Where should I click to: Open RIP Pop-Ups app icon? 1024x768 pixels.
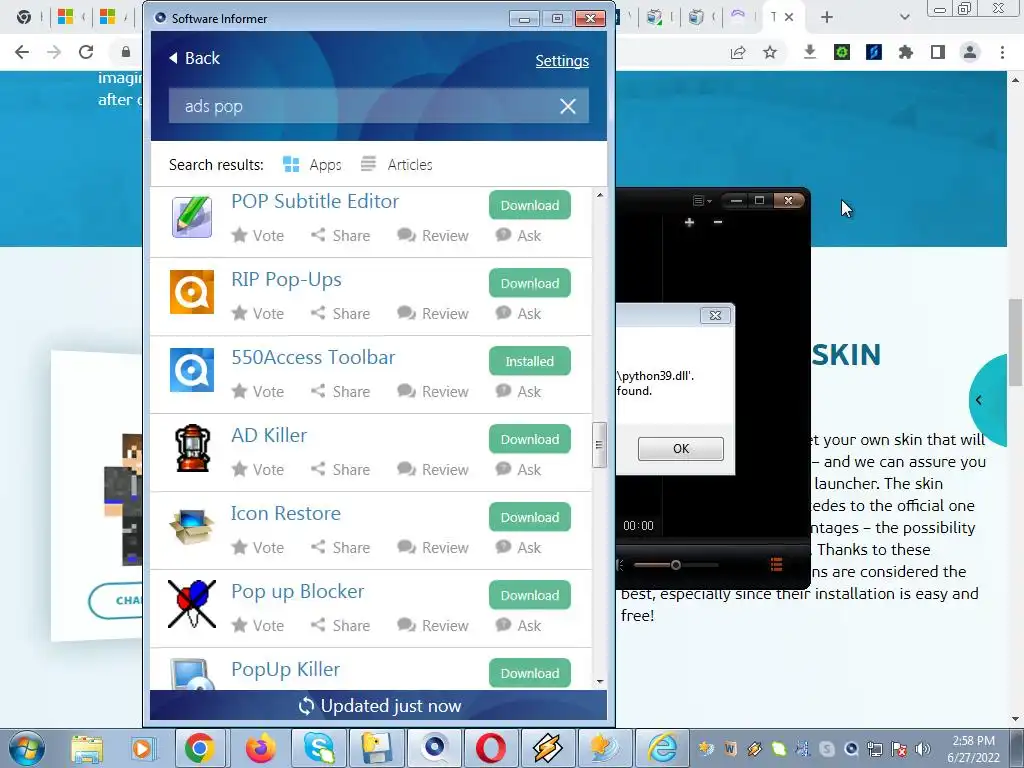[191, 292]
